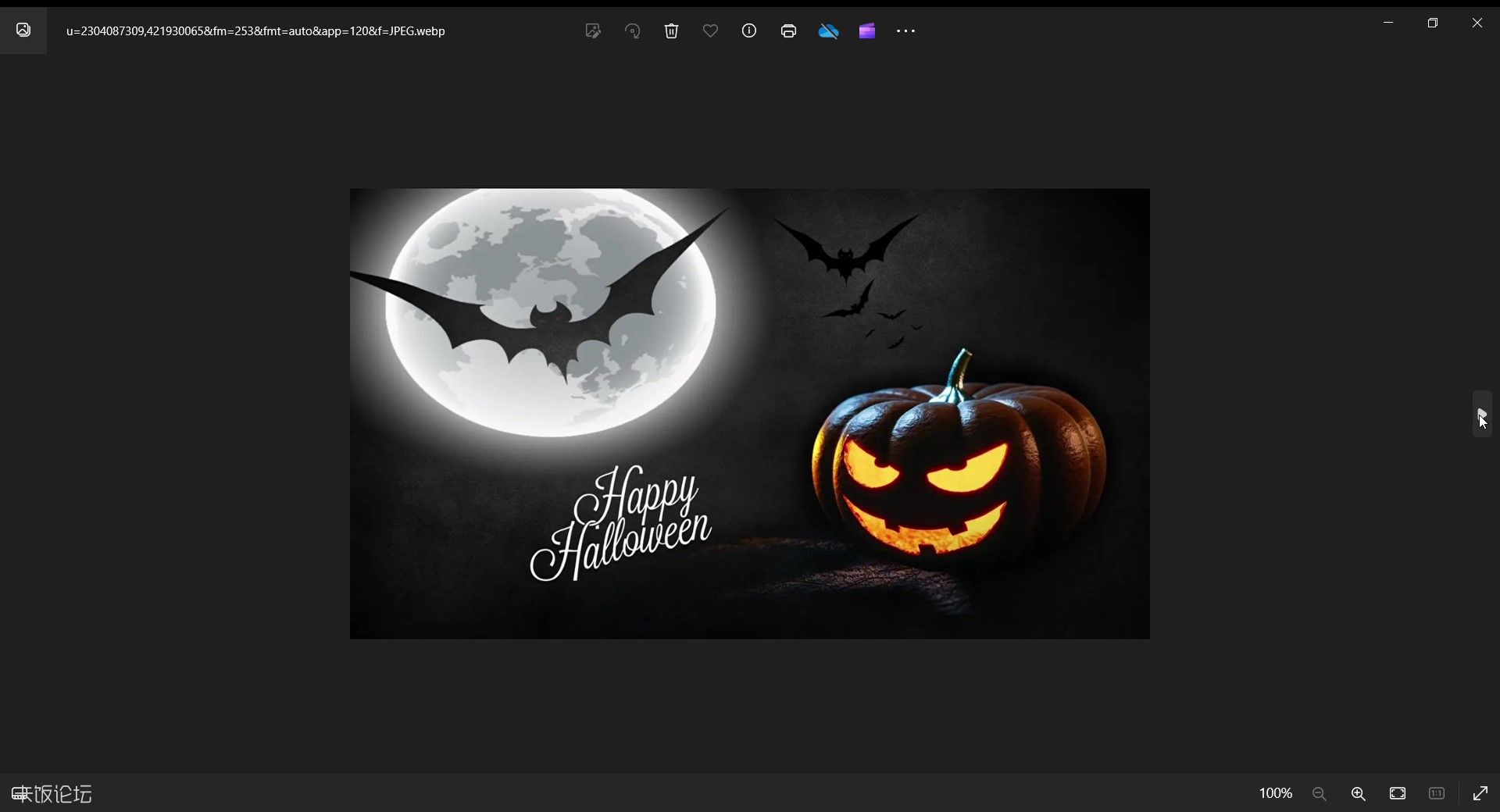Click the 100% zoom level value

(1275, 793)
